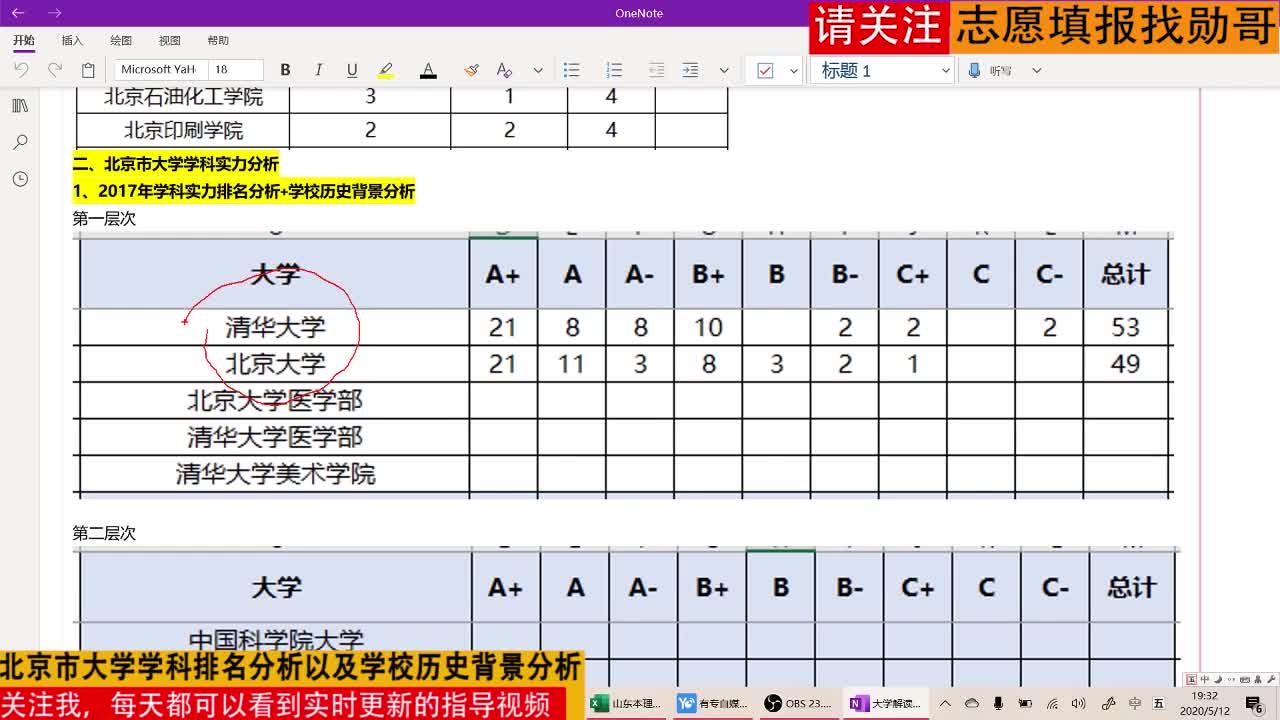1280x720 pixels.
Task: Insert a bulleted list
Action: [571, 70]
